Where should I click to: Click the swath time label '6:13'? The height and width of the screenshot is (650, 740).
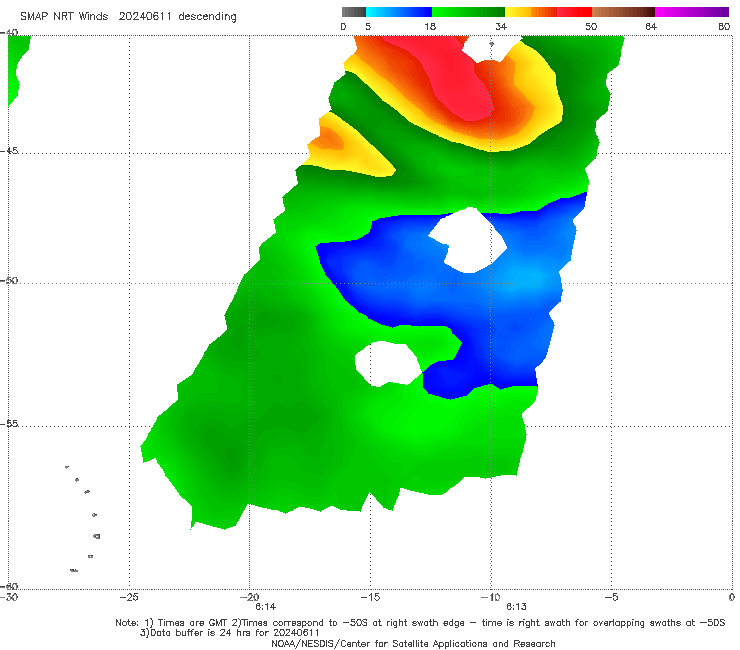coord(516,607)
